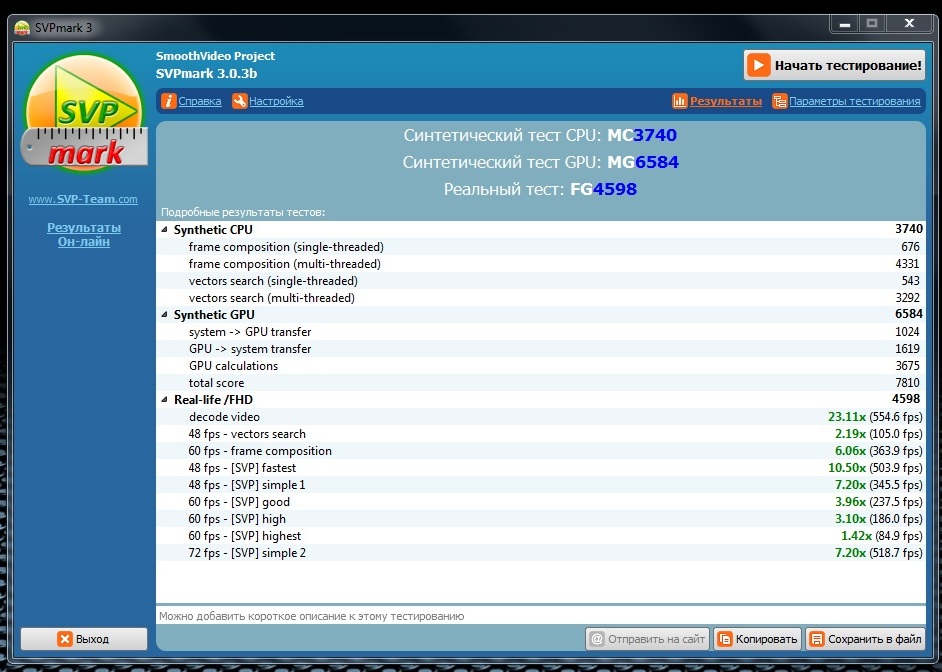Select 48 fps - [SVP] simple 1 row
942x672 pixels.
tap(541, 485)
